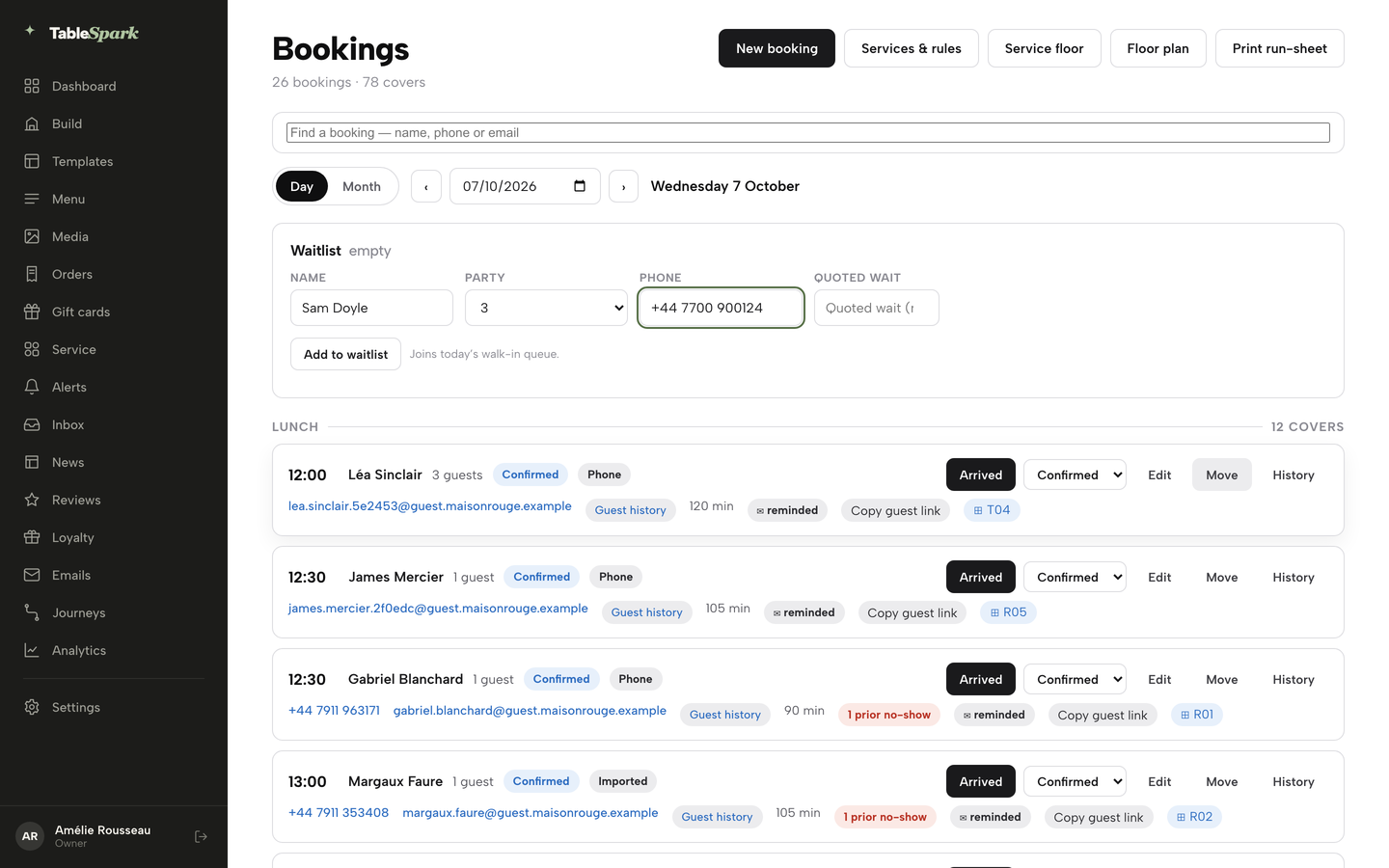Open Dashboard icon in sidebar
Image resolution: width=1389 pixels, height=868 pixels.
click(32, 86)
